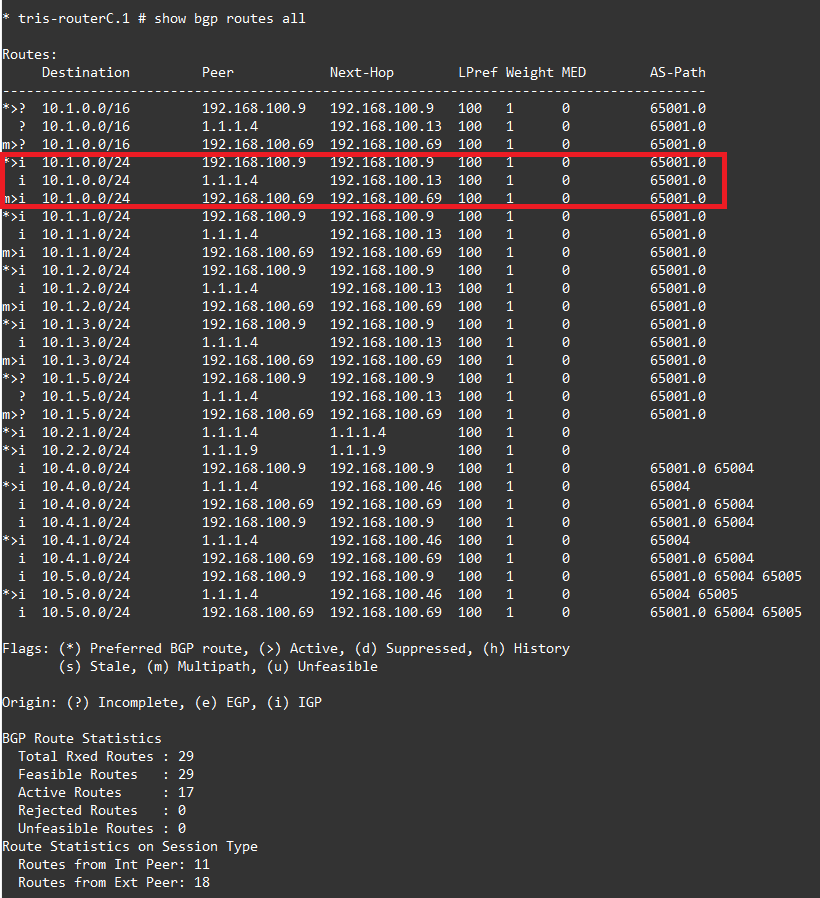Click the AS-Path column header
This screenshot has width=820, height=898.
click(677, 72)
